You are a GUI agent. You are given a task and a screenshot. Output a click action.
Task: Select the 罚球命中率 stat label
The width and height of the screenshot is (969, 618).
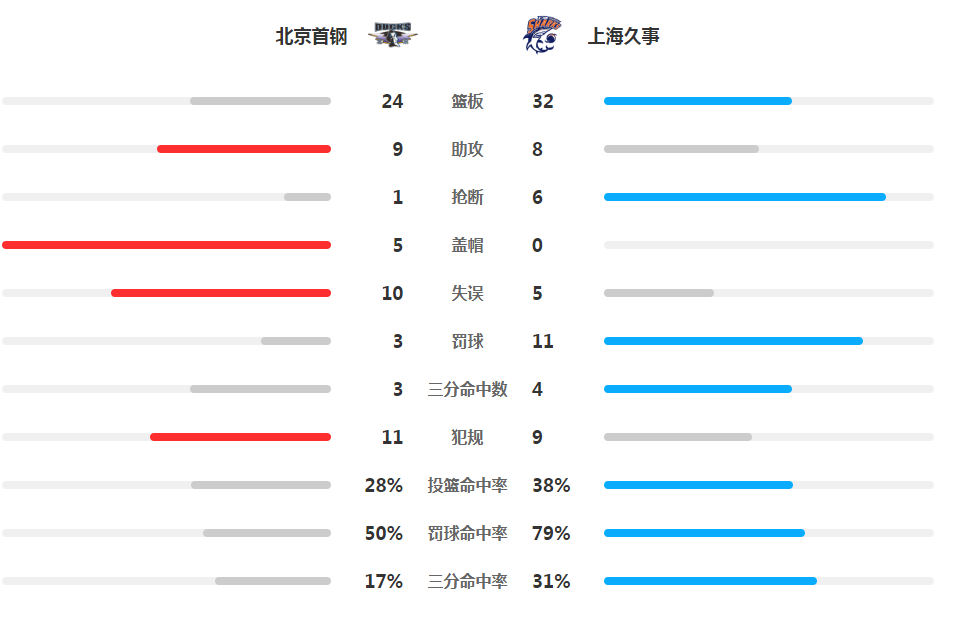click(x=468, y=533)
